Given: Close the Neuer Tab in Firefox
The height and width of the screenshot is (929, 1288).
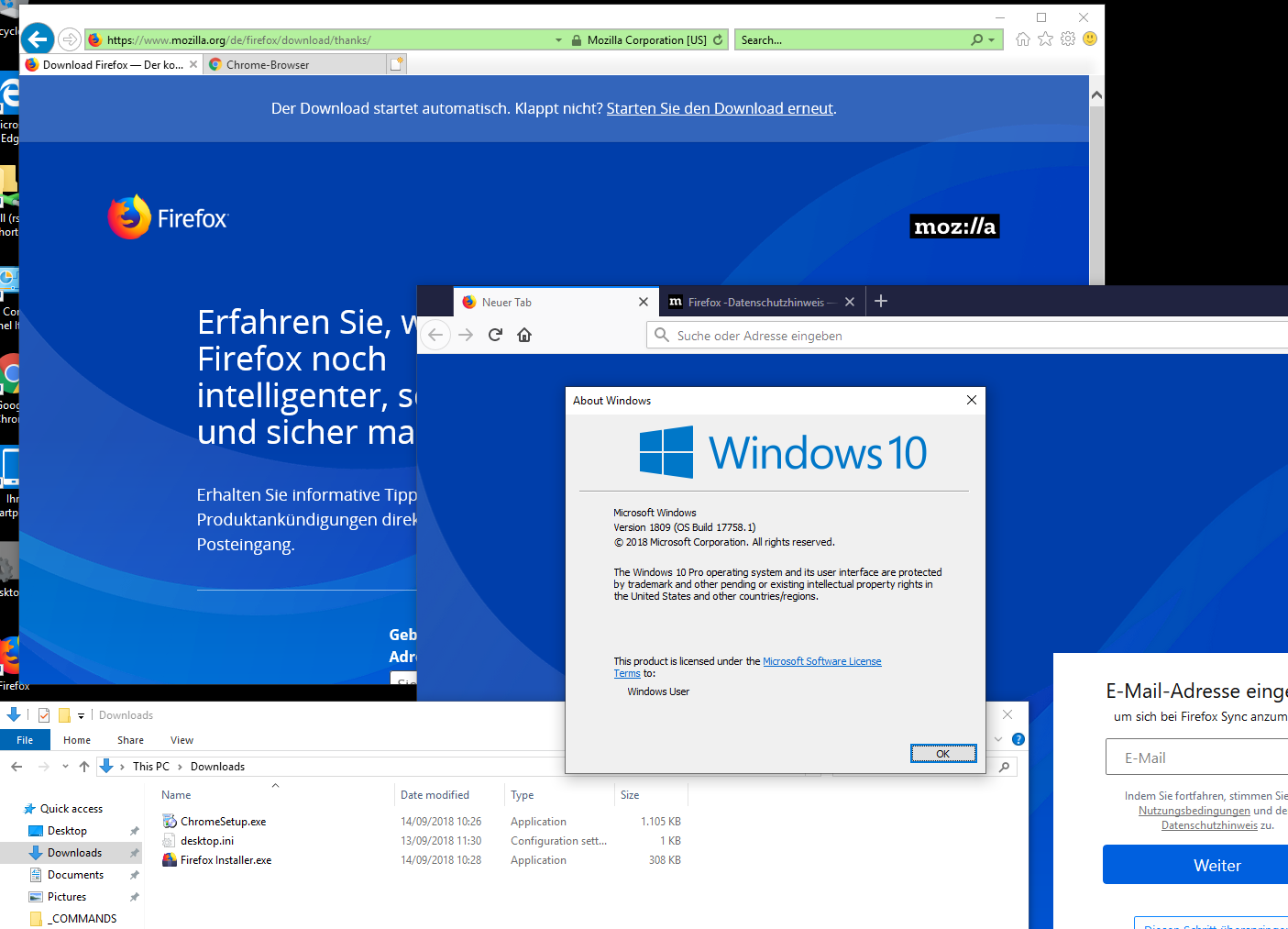Looking at the screenshot, I should [644, 302].
